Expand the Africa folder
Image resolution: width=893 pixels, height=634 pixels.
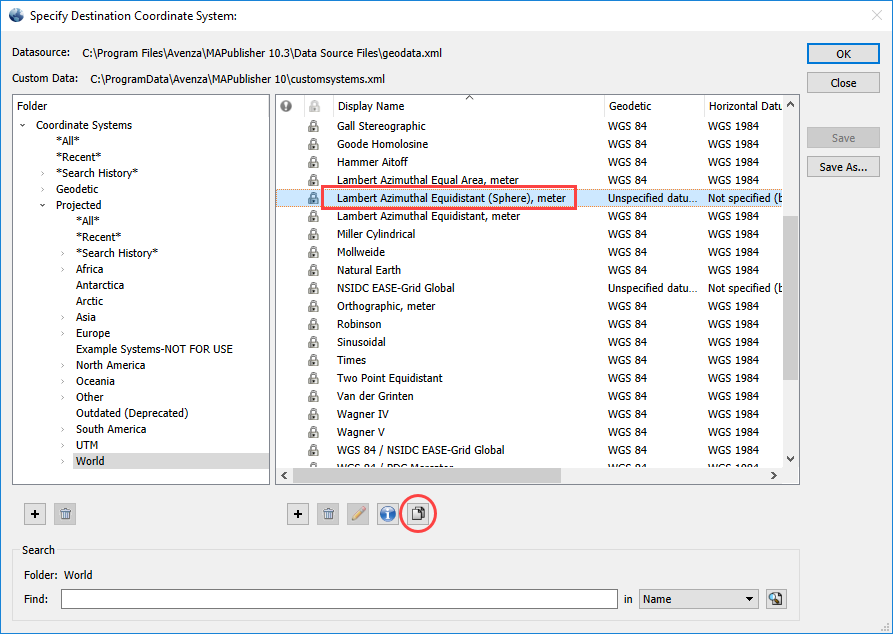click(x=63, y=269)
